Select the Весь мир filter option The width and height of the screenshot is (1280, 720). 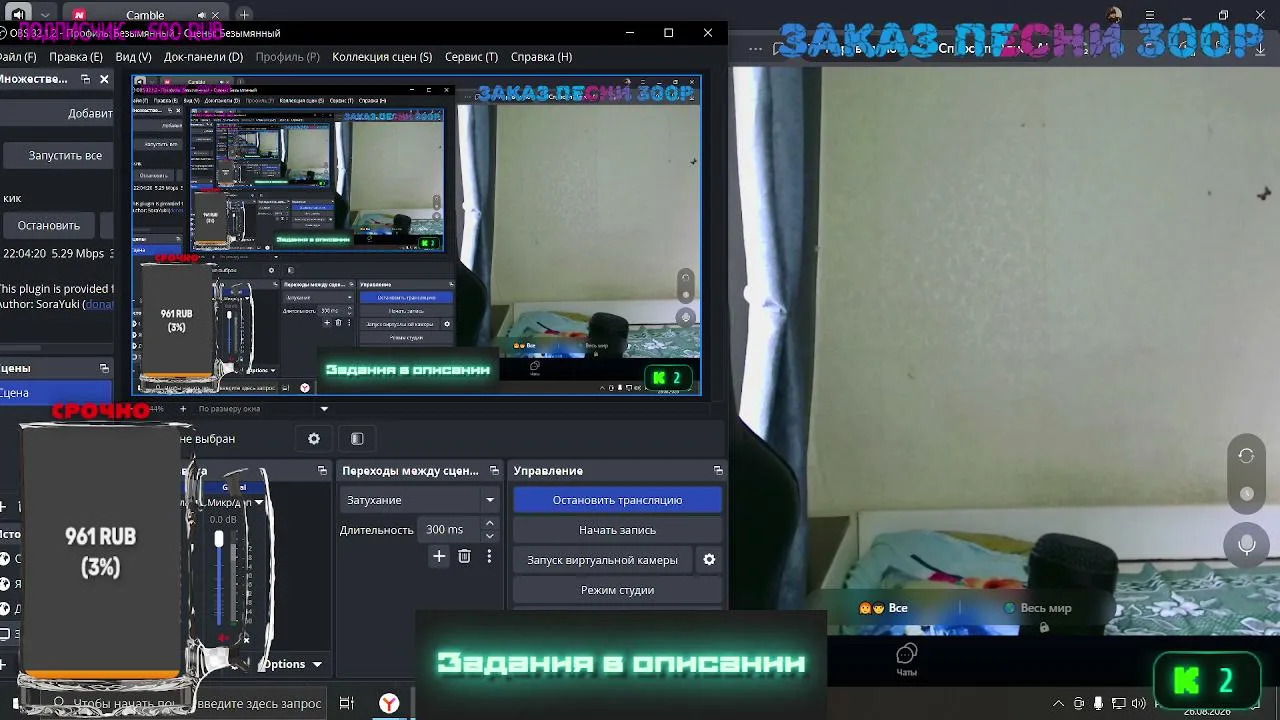click(1037, 608)
